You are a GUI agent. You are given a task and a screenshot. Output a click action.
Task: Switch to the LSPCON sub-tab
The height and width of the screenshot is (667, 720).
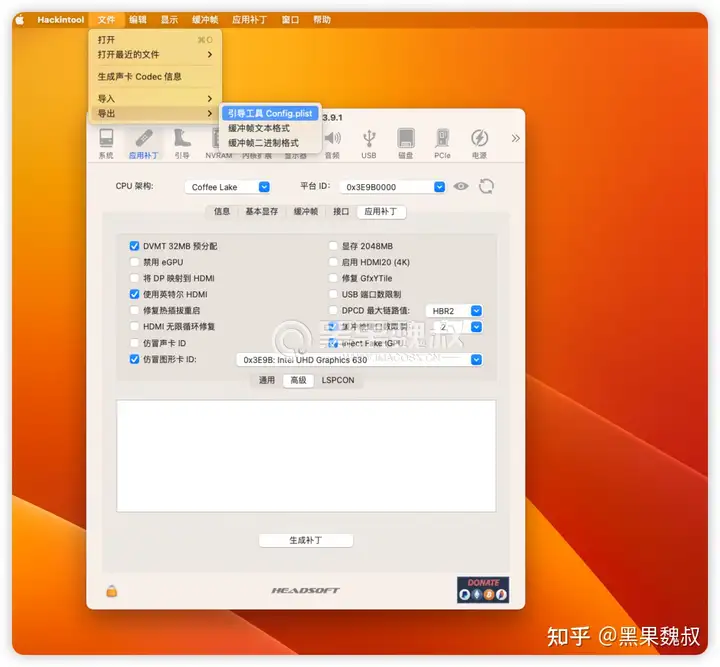click(x=338, y=380)
